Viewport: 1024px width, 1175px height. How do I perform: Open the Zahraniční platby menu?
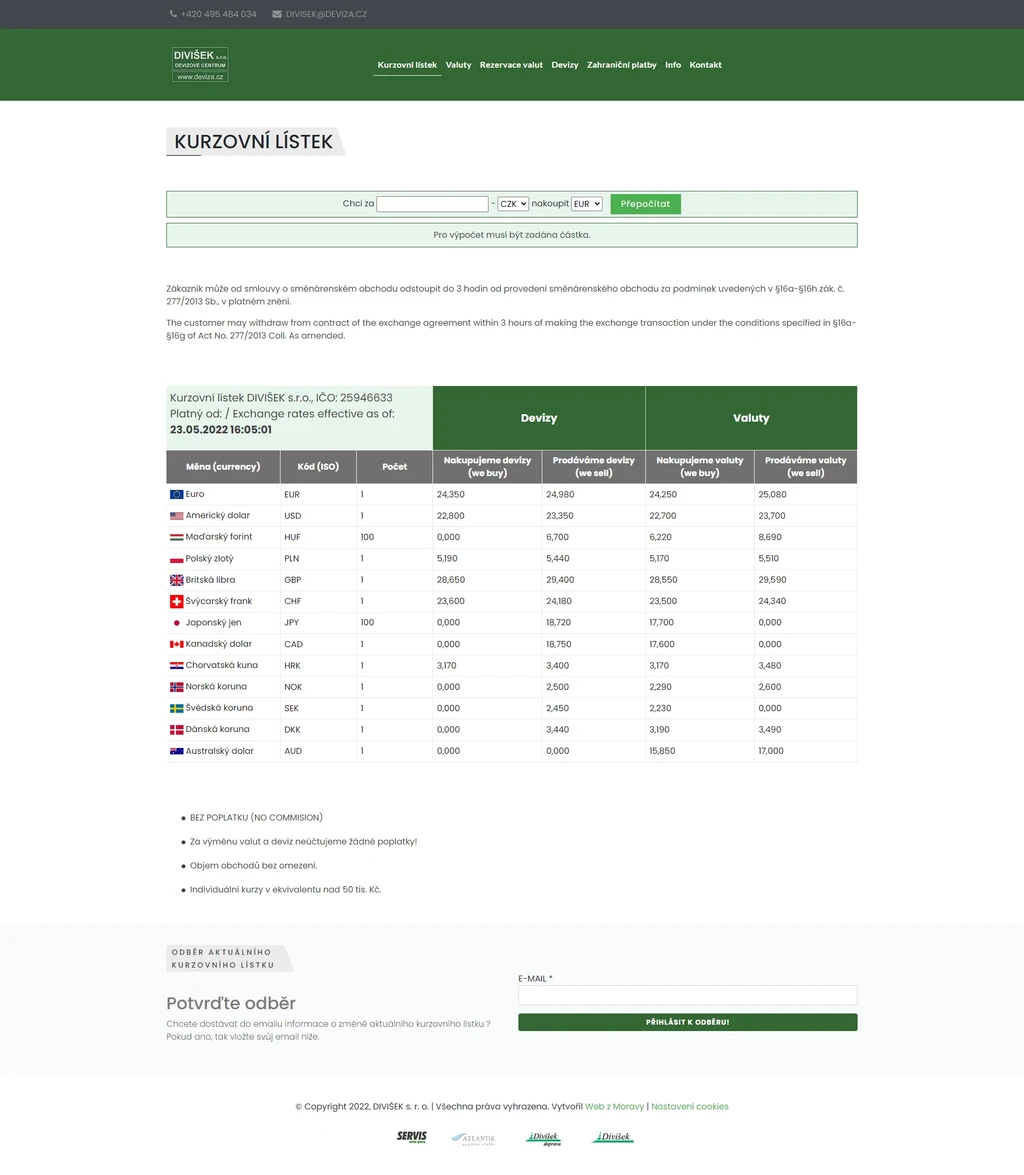[621, 65]
